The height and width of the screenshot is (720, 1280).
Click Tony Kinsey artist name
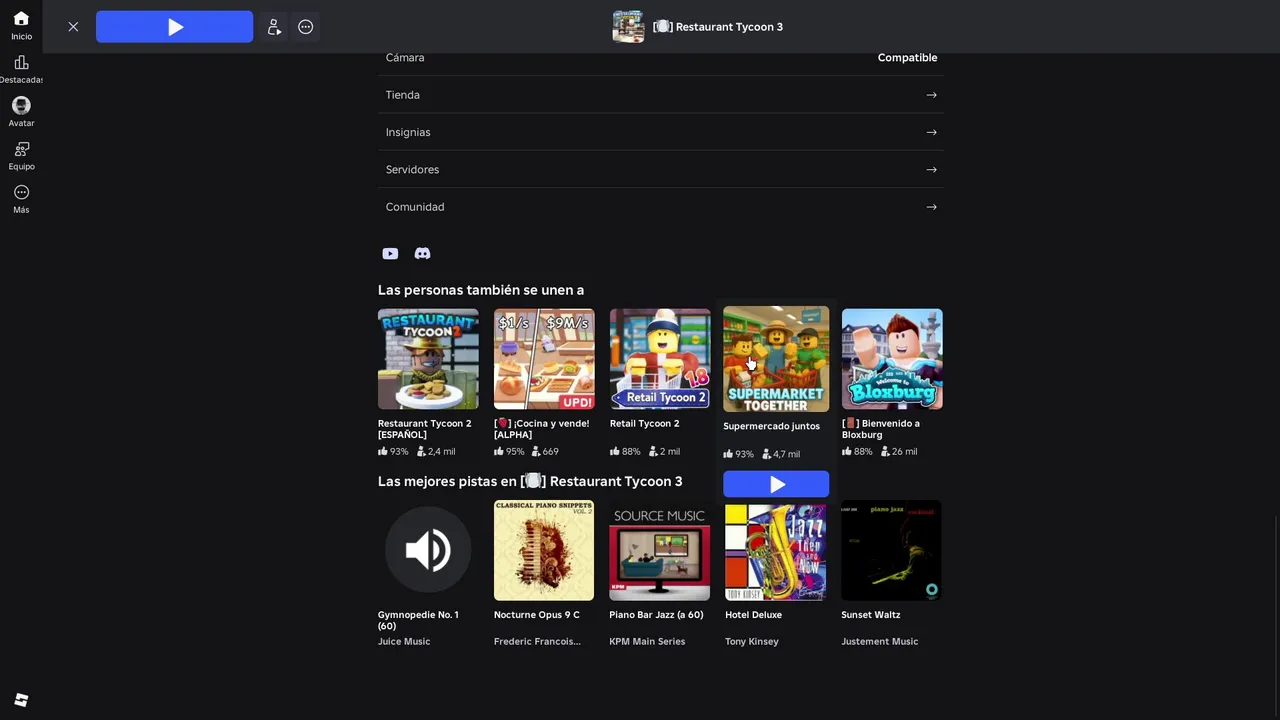[752, 642]
